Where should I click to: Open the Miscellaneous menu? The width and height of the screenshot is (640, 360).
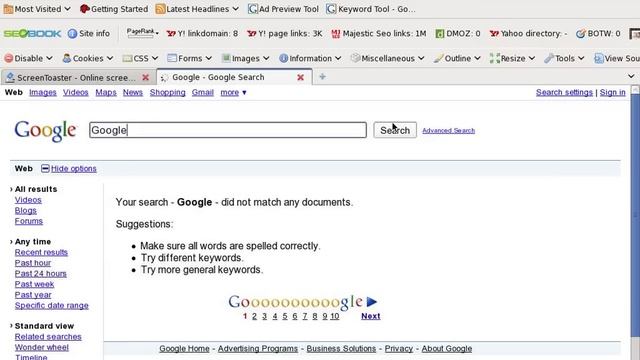(x=387, y=58)
